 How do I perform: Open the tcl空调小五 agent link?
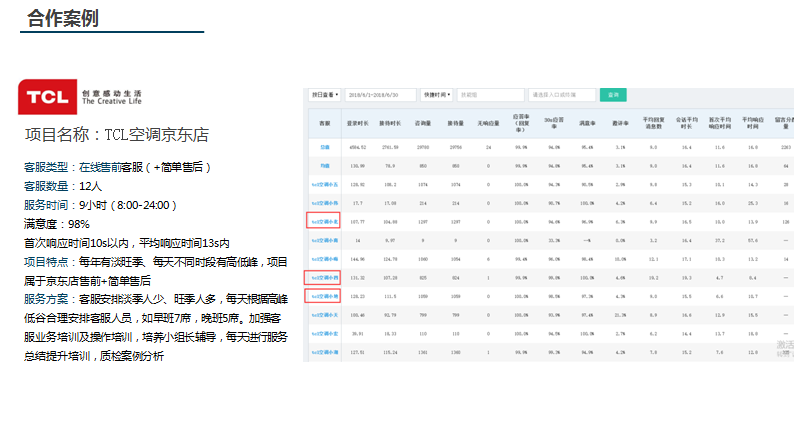325,185
